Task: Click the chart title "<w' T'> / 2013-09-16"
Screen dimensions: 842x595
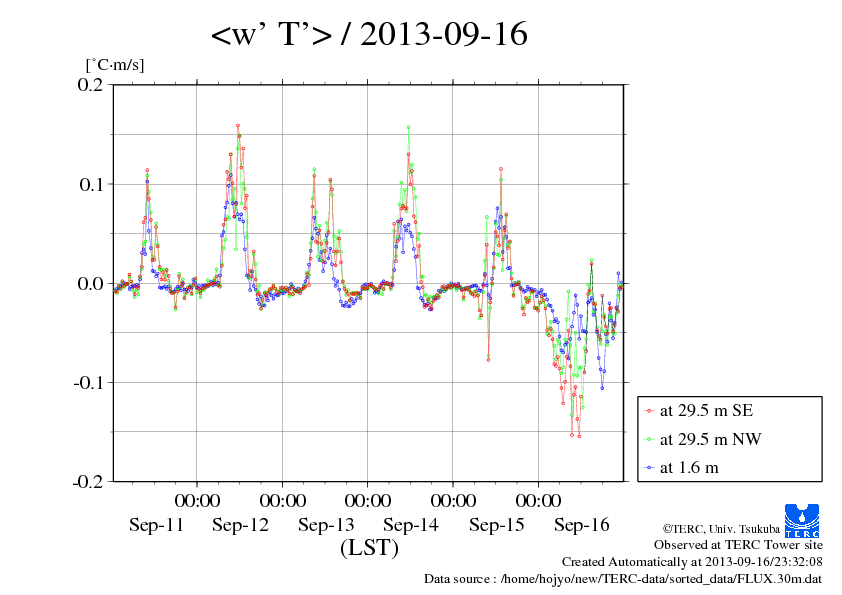Action: (369, 34)
